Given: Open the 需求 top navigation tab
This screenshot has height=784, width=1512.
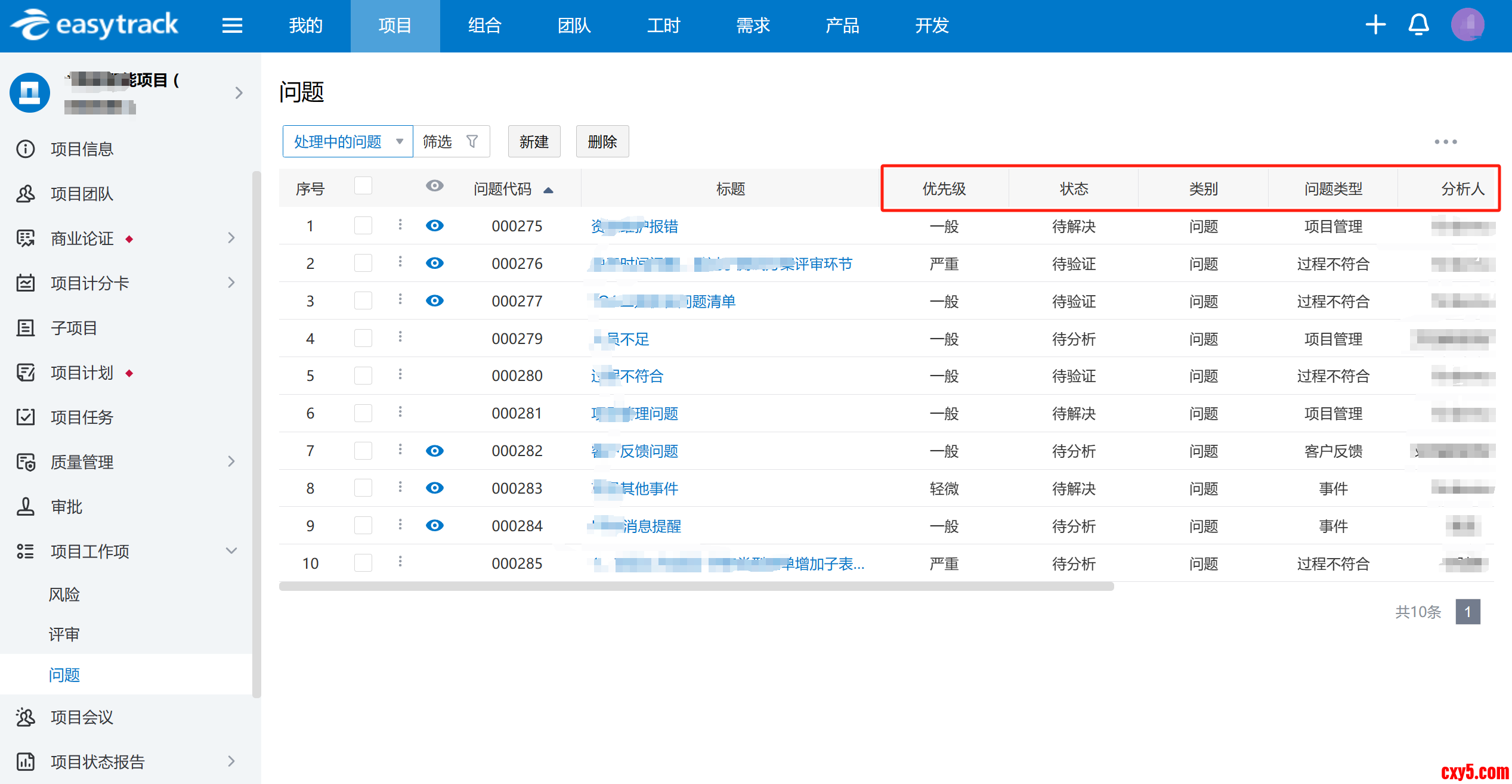Looking at the screenshot, I should (x=753, y=26).
